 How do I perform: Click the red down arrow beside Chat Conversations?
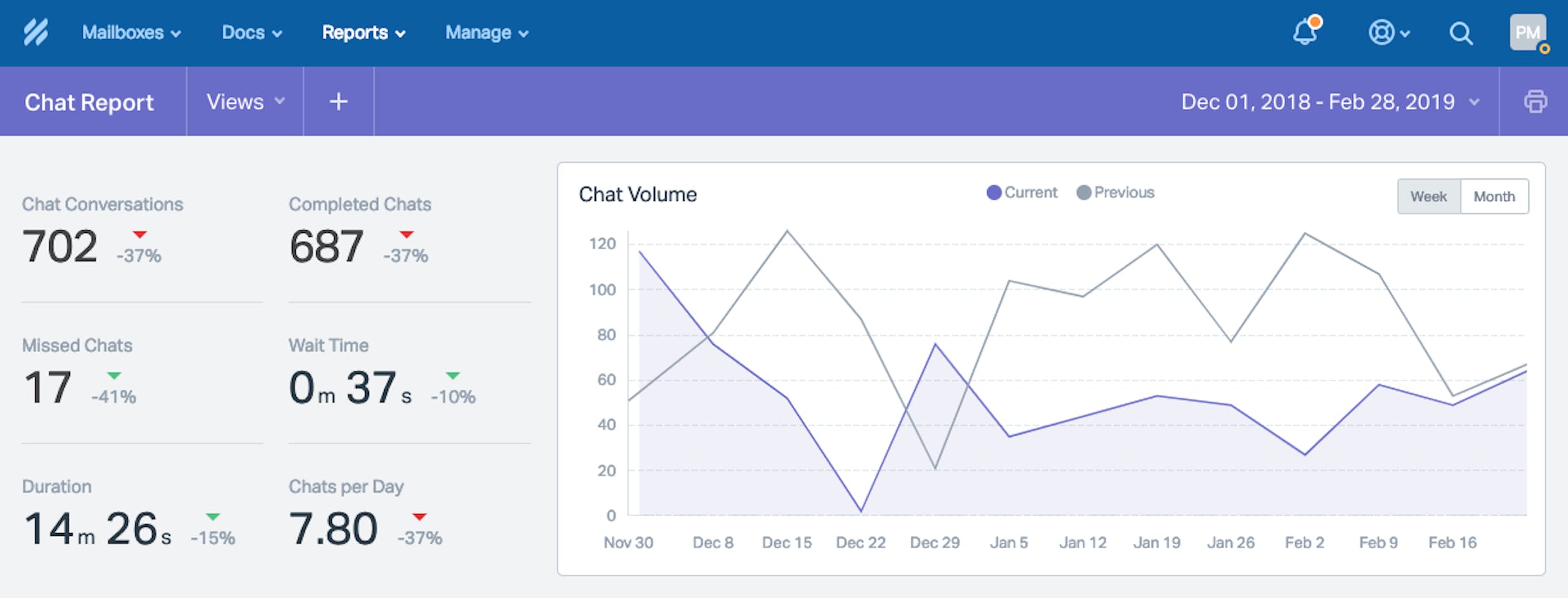(x=139, y=234)
